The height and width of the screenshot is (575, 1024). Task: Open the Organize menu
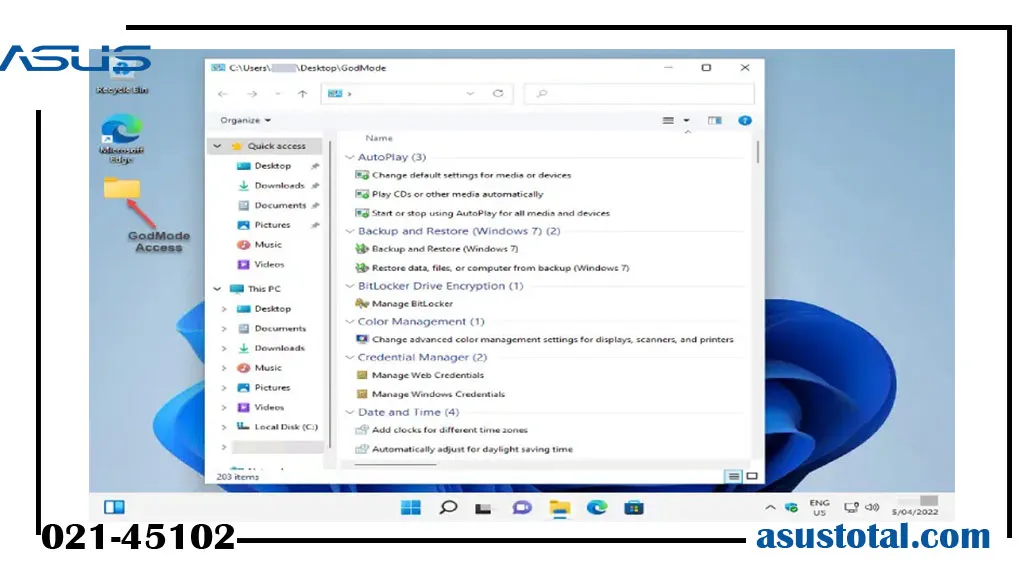click(246, 120)
